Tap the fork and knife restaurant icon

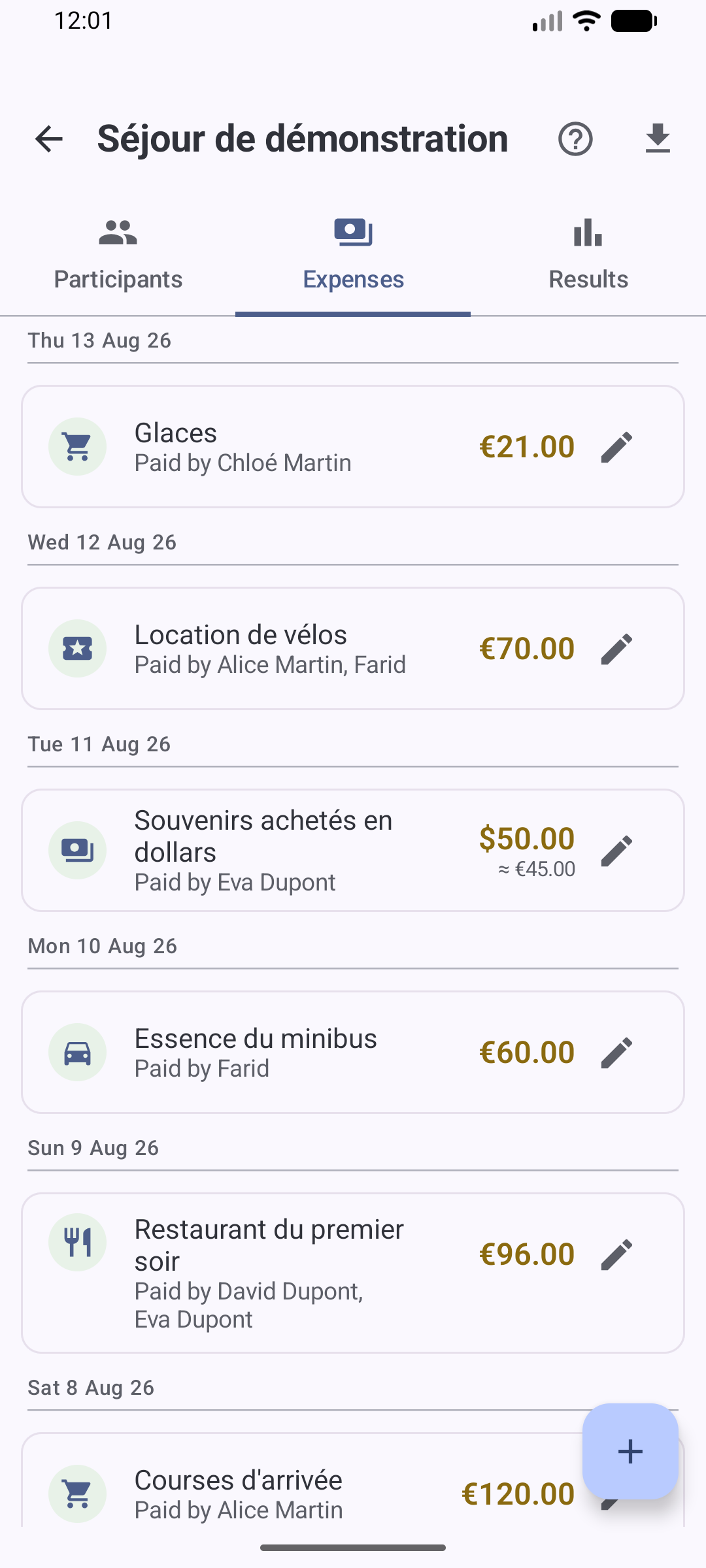77,1243
